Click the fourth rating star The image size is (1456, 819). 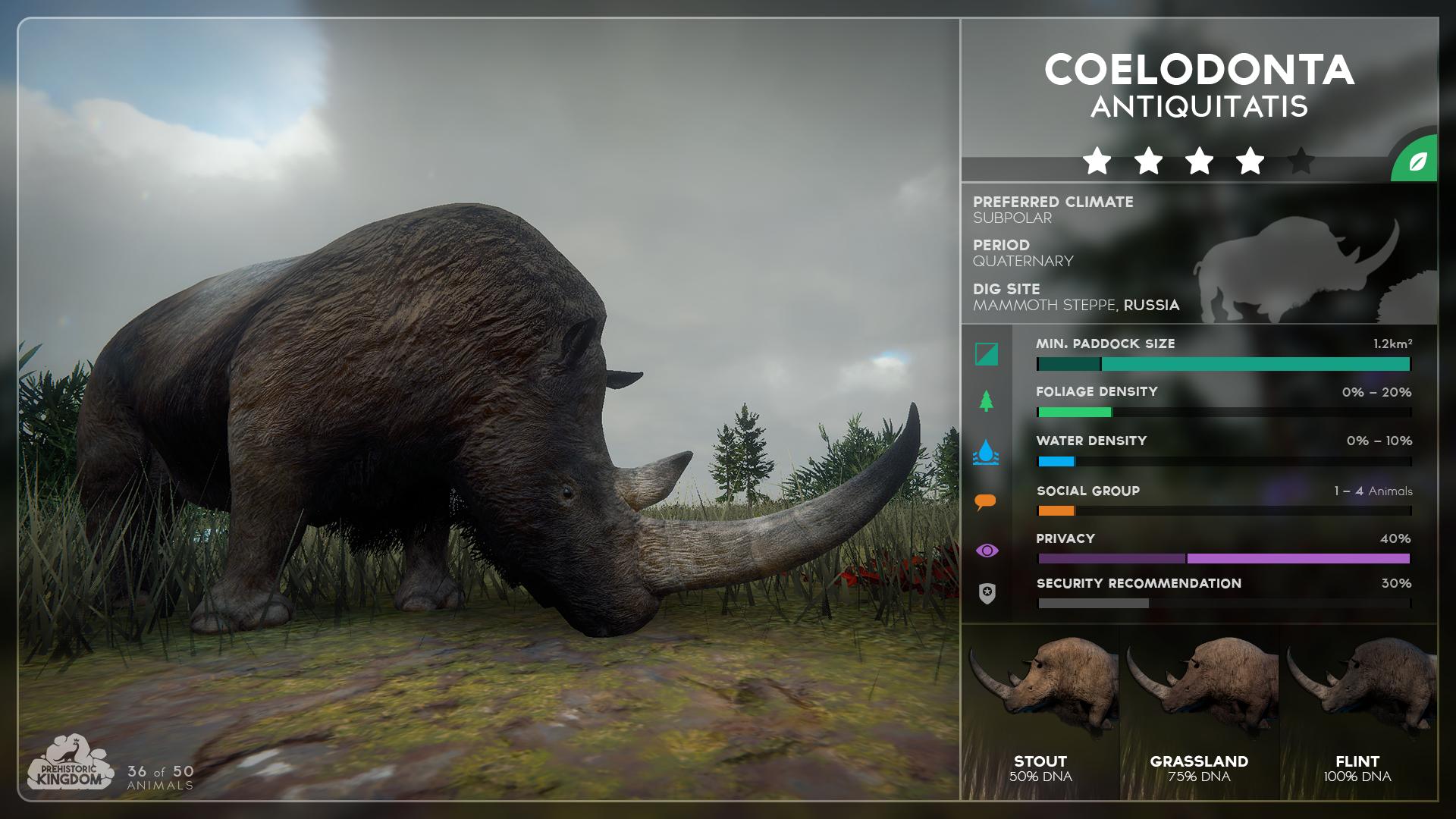[1250, 161]
